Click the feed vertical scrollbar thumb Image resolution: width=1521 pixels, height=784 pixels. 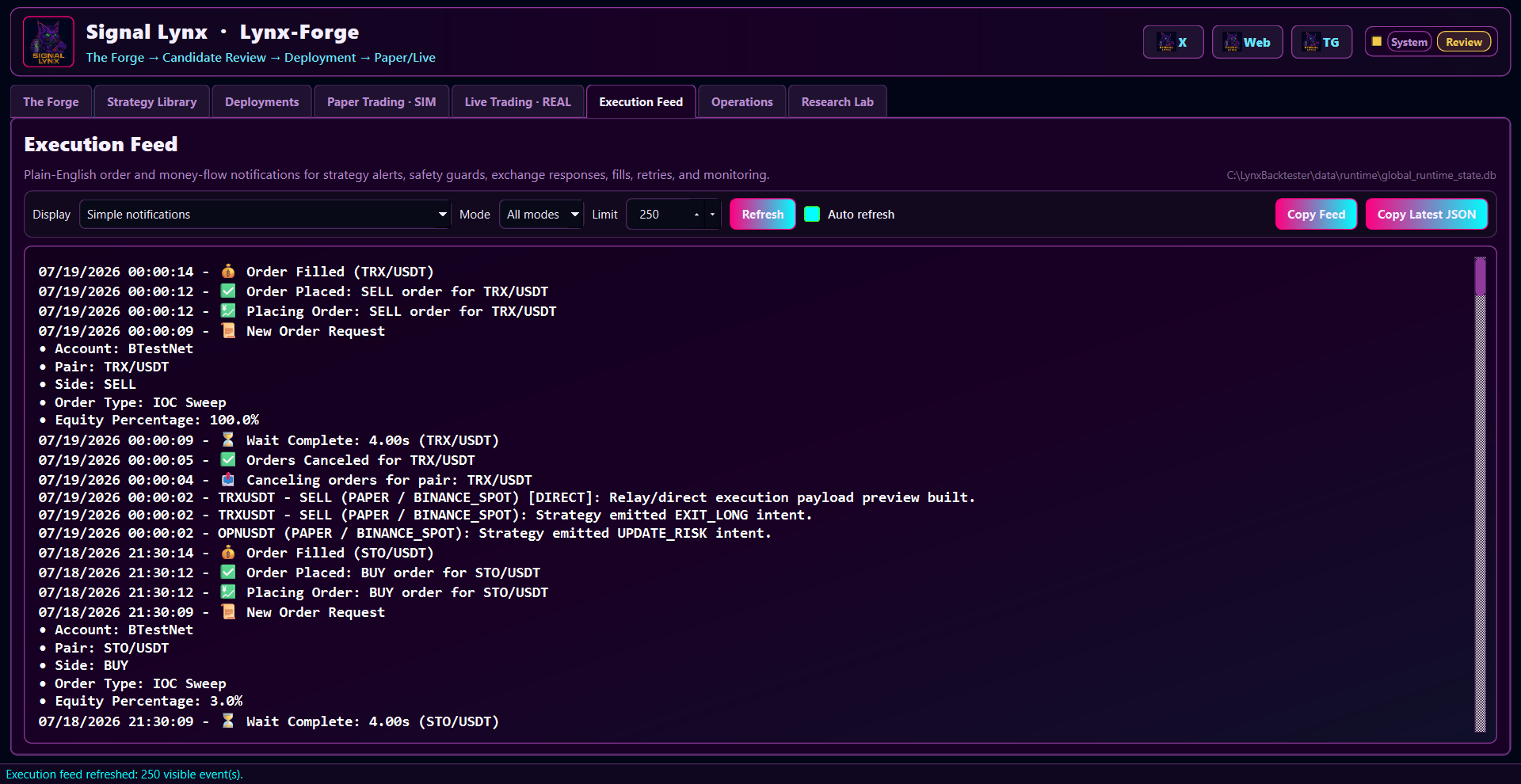point(1480,276)
